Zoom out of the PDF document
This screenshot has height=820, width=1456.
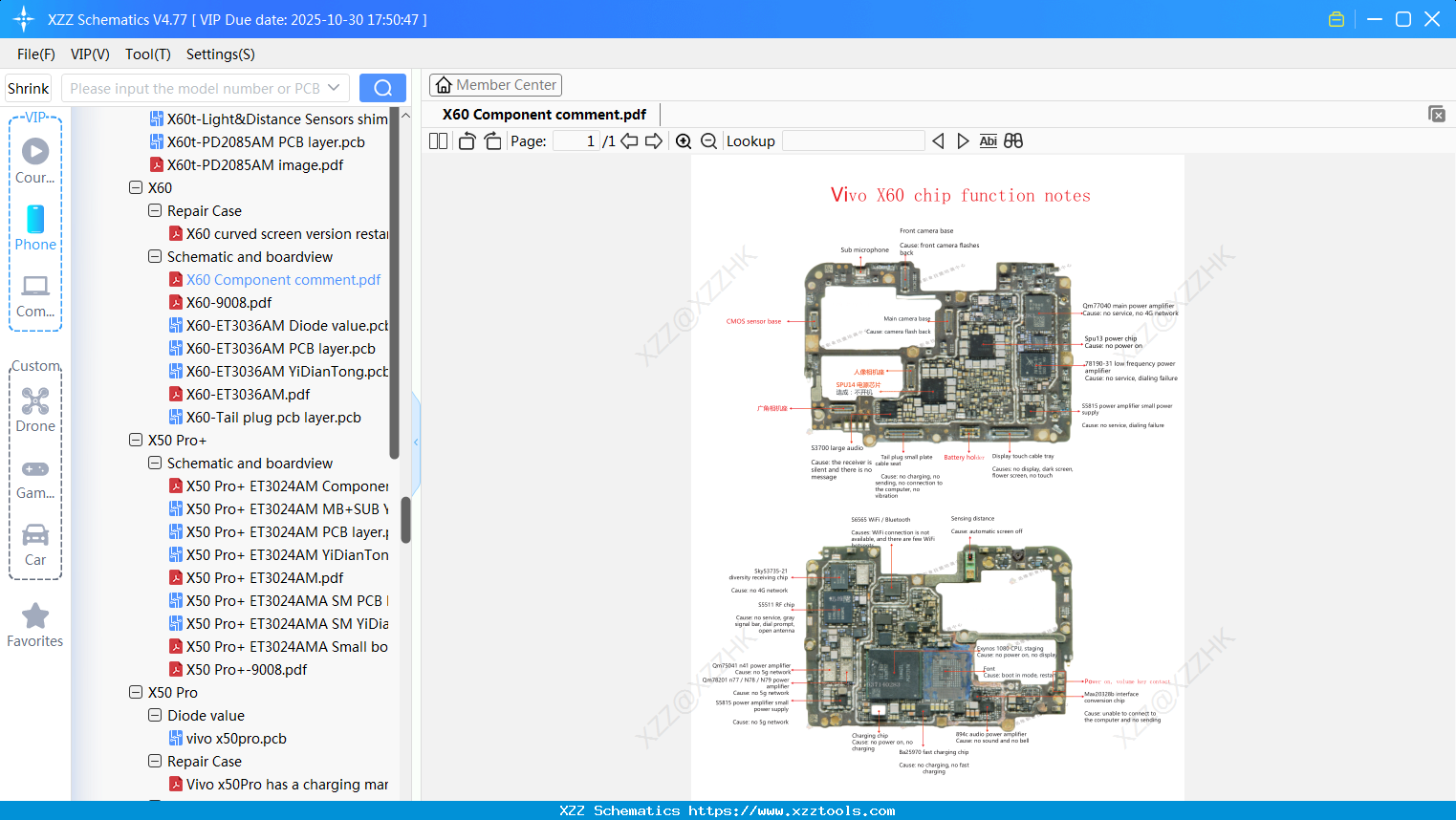[x=708, y=140]
